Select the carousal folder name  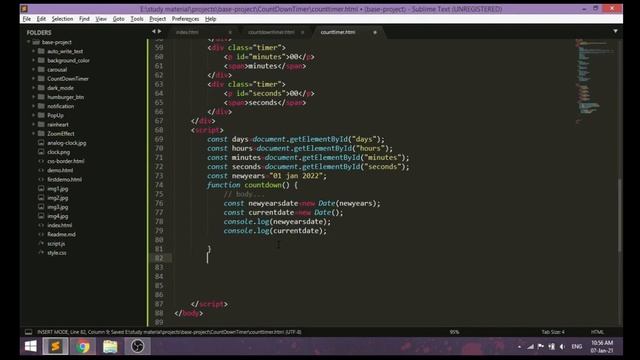(x=57, y=69)
